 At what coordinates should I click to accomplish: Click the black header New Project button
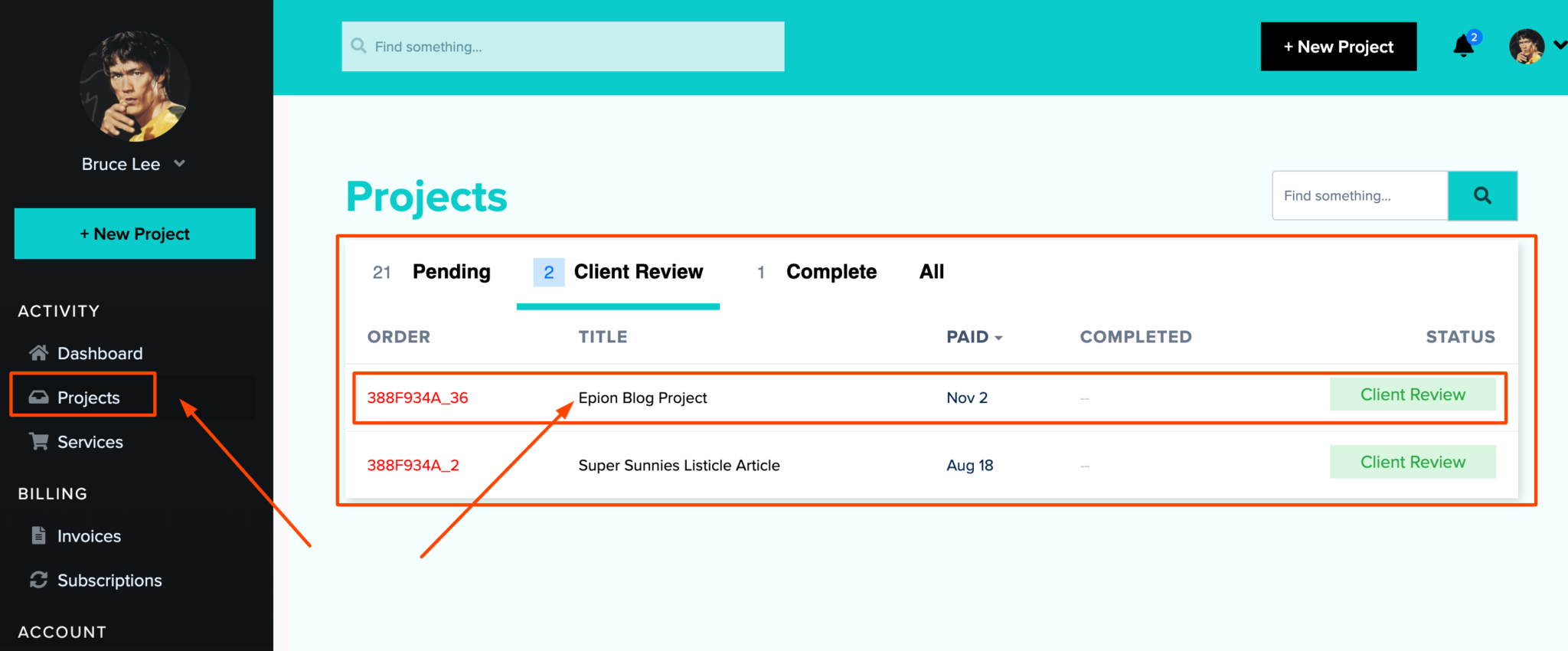pyautogui.click(x=1338, y=47)
